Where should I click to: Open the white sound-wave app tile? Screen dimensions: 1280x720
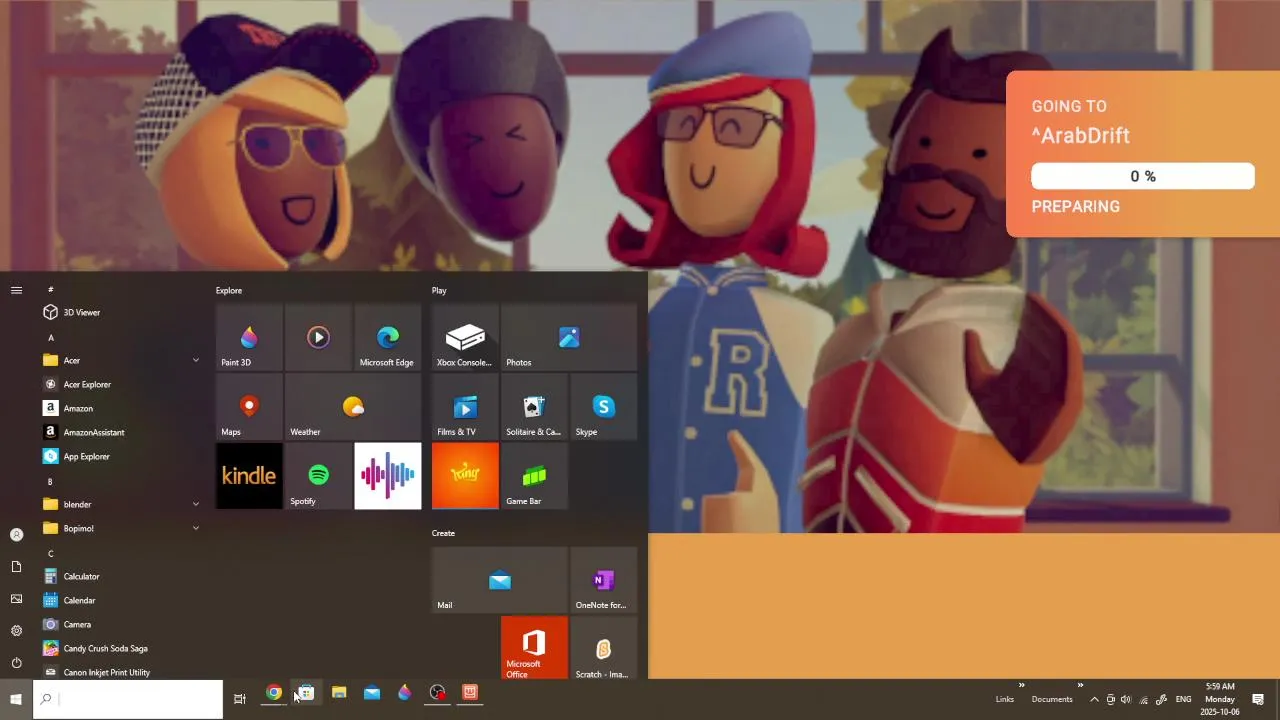point(387,476)
